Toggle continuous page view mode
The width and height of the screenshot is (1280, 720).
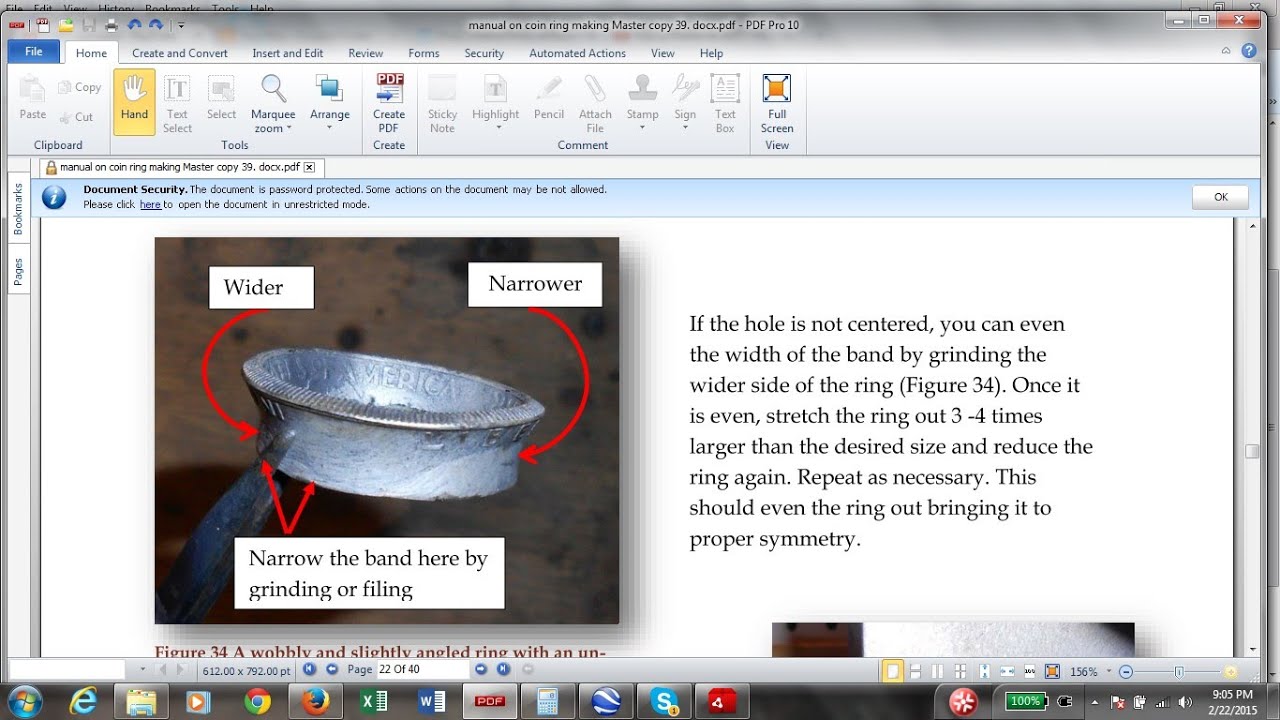[x=915, y=671]
